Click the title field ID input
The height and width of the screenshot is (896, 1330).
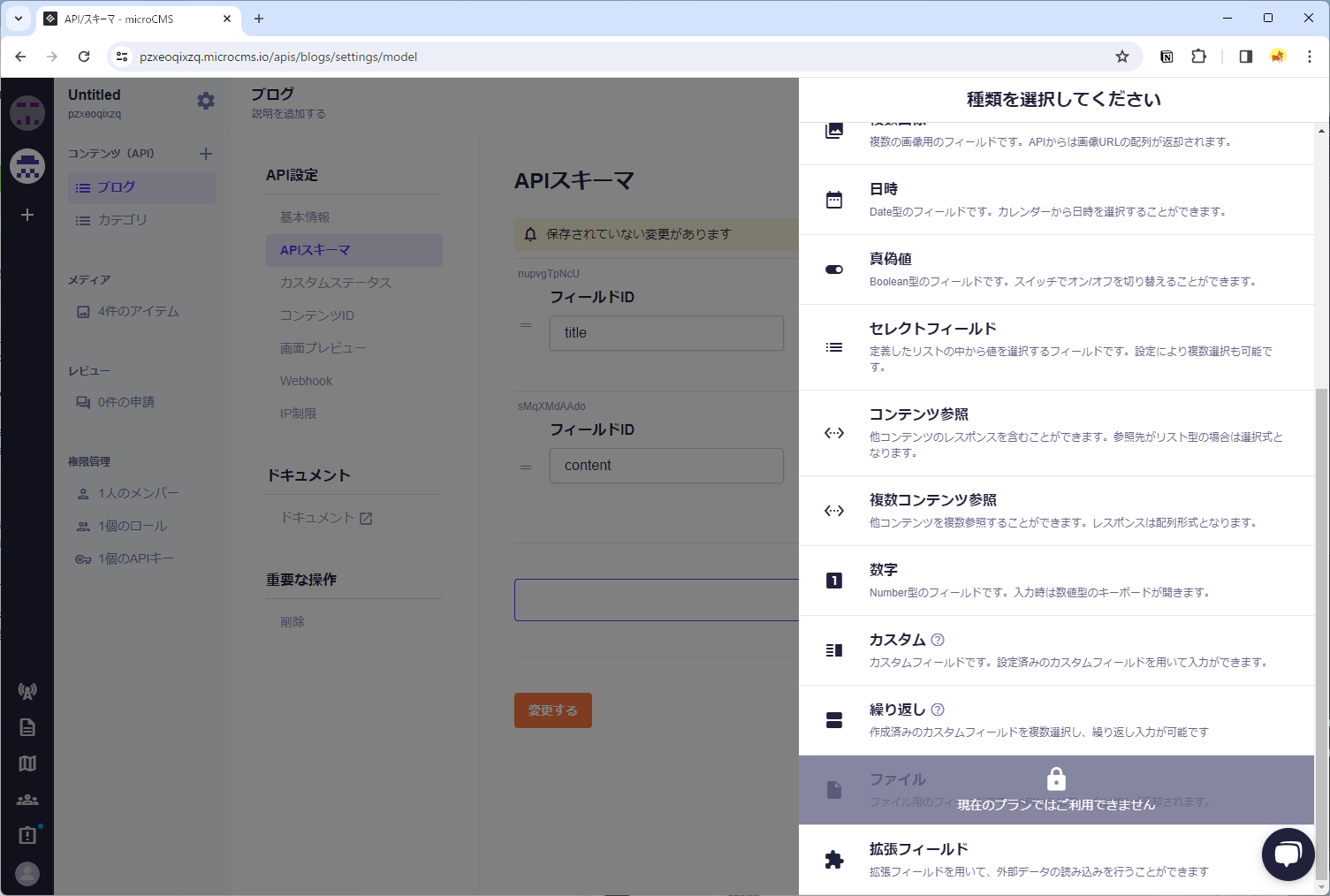[x=666, y=333]
